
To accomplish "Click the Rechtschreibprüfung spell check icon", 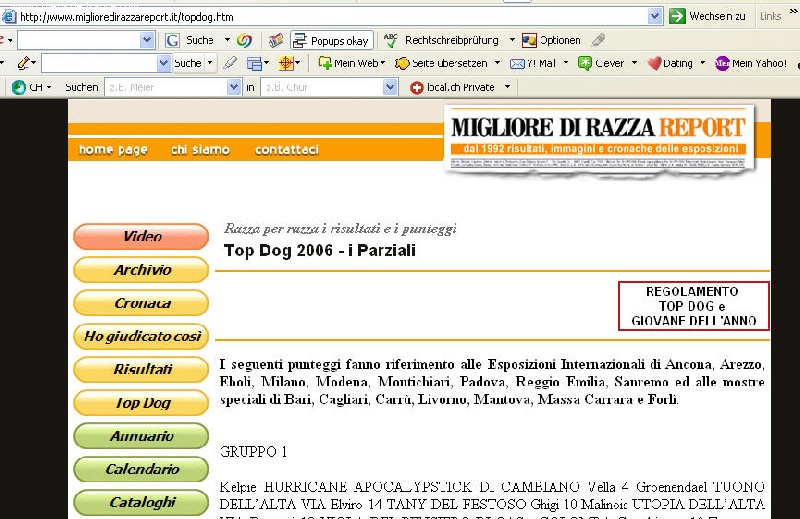I will [x=391, y=40].
